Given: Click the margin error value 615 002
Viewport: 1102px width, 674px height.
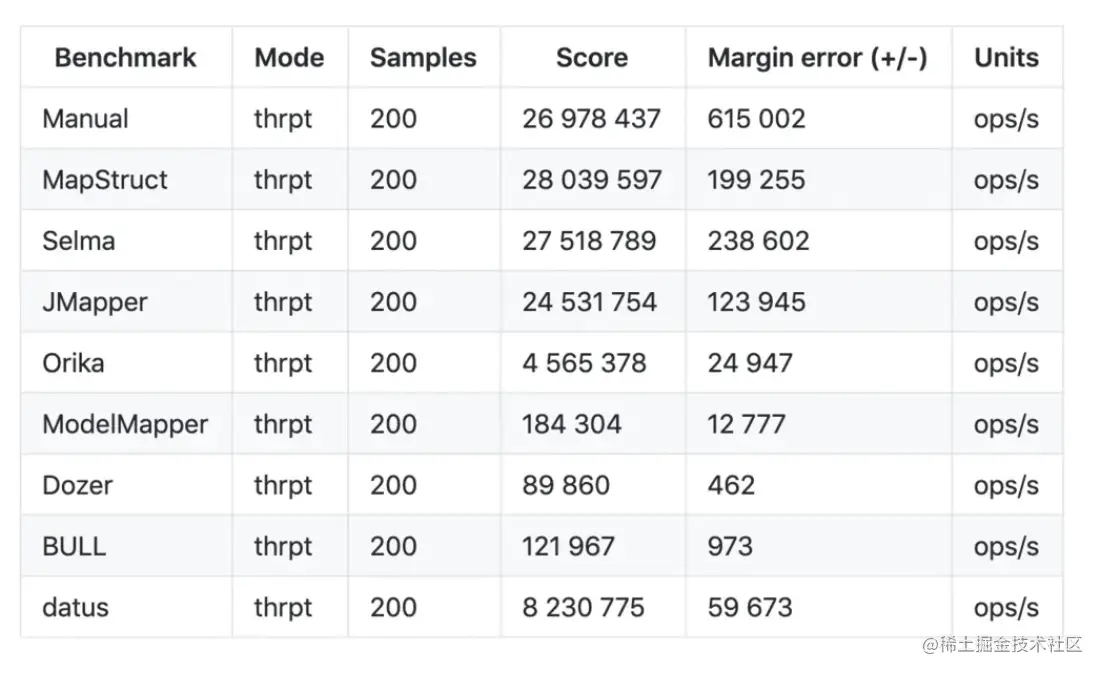Looking at the screenshot, I should tap(756, 119).
